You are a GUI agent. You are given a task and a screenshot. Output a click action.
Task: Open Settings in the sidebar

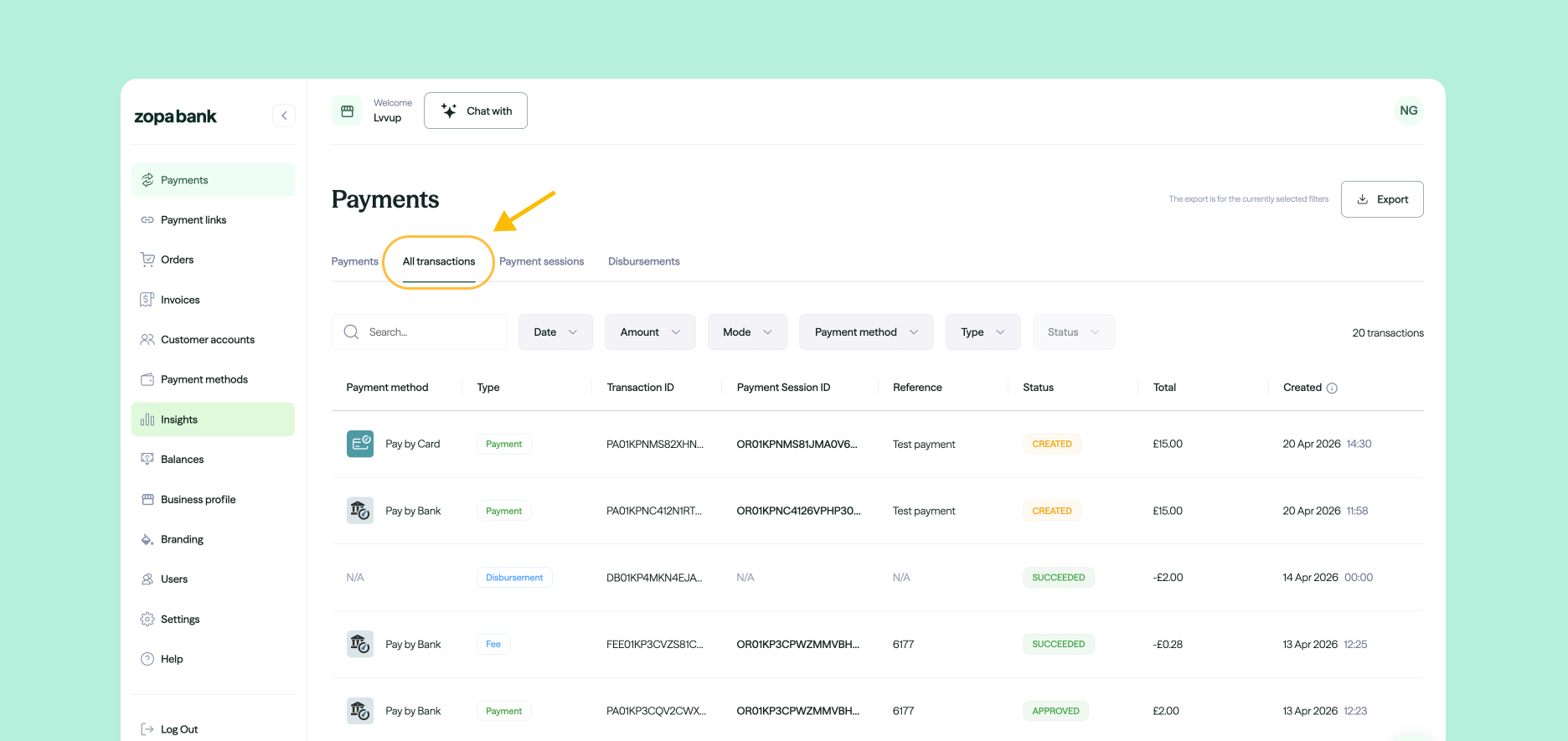pyautogui.click(x=213, y=620)
